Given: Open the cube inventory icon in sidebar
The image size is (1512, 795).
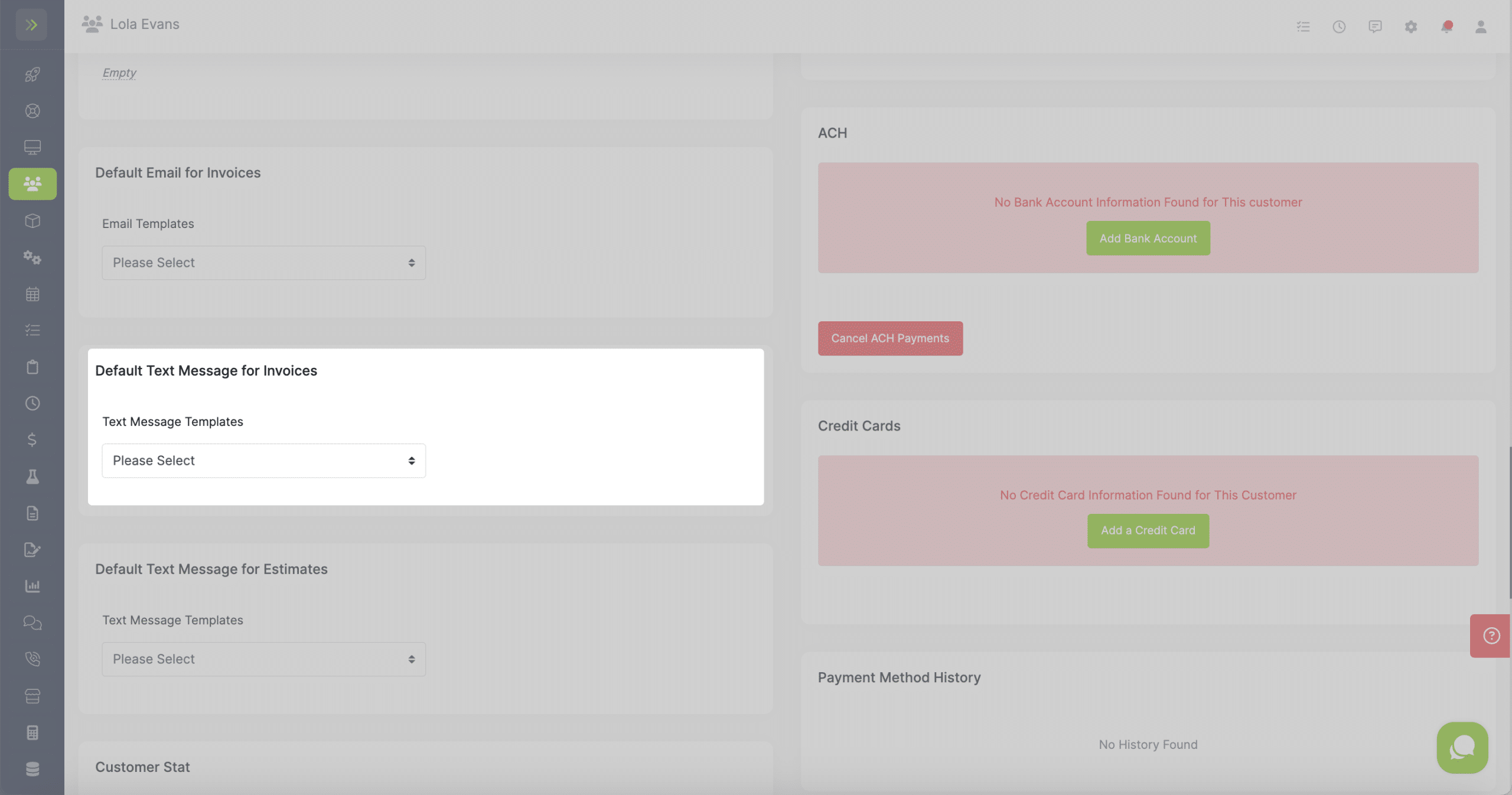Looking at the screenshot, I should 32,221.
